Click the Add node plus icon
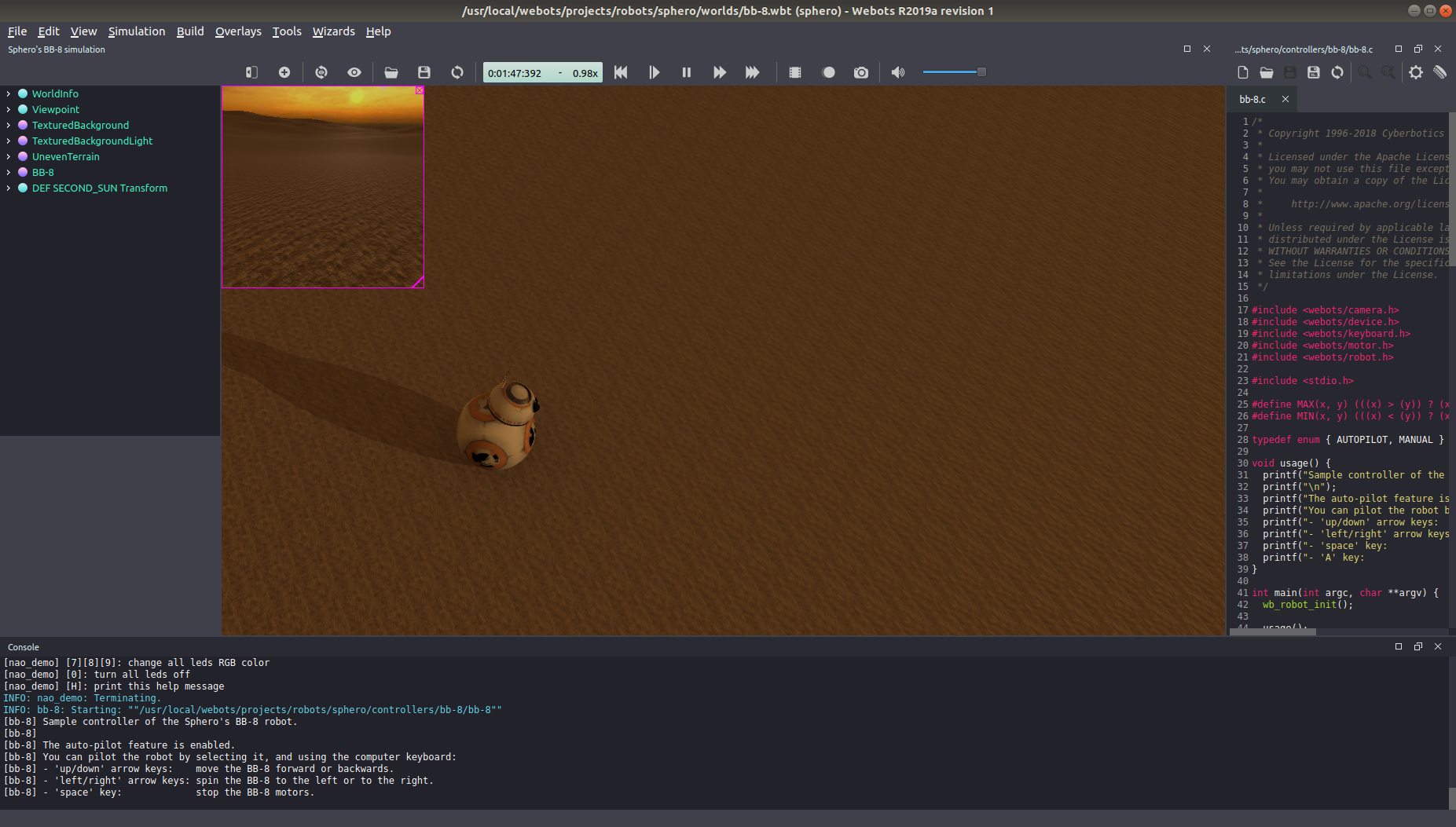 [284, 72]
